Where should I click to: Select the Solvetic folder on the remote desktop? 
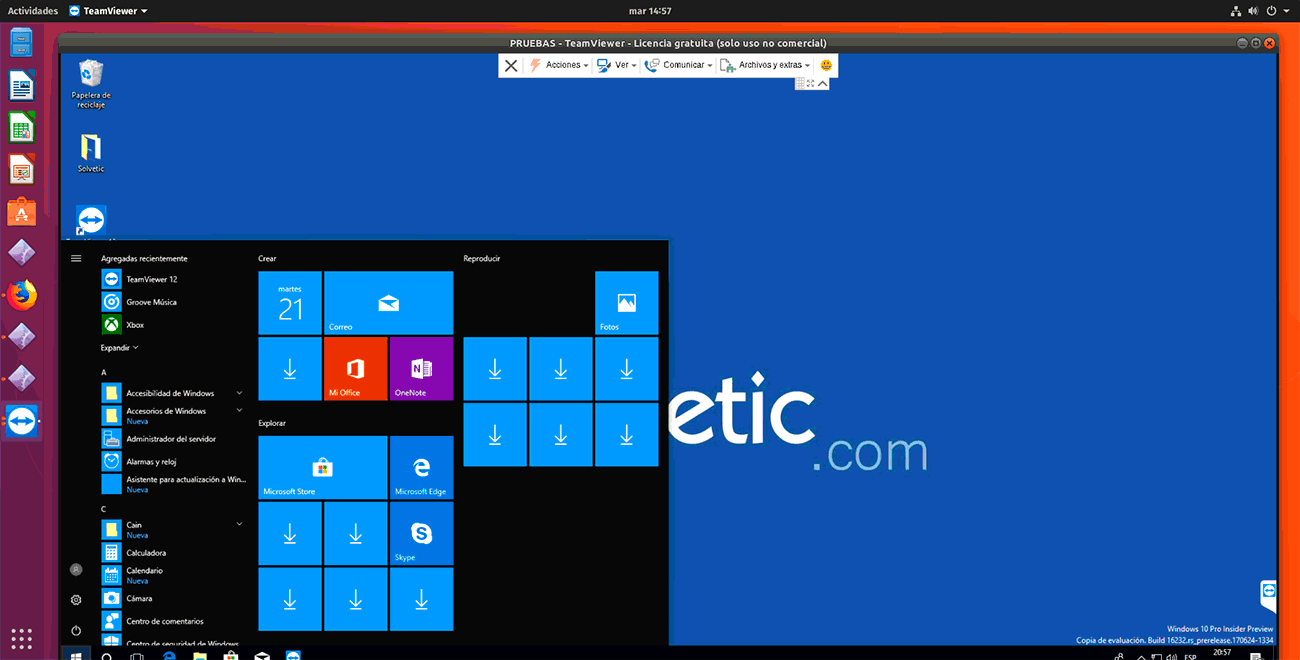(x=91, y=153)
